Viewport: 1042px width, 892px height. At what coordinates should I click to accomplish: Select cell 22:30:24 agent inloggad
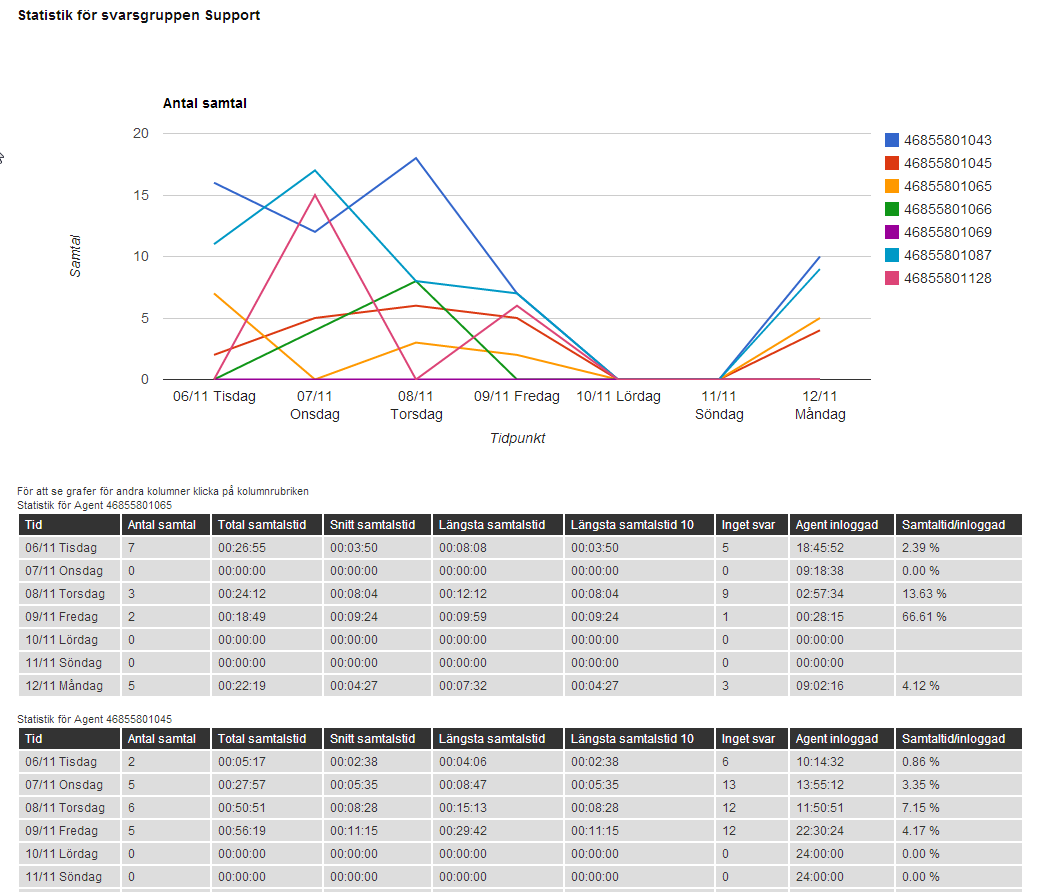pos(841,831)
